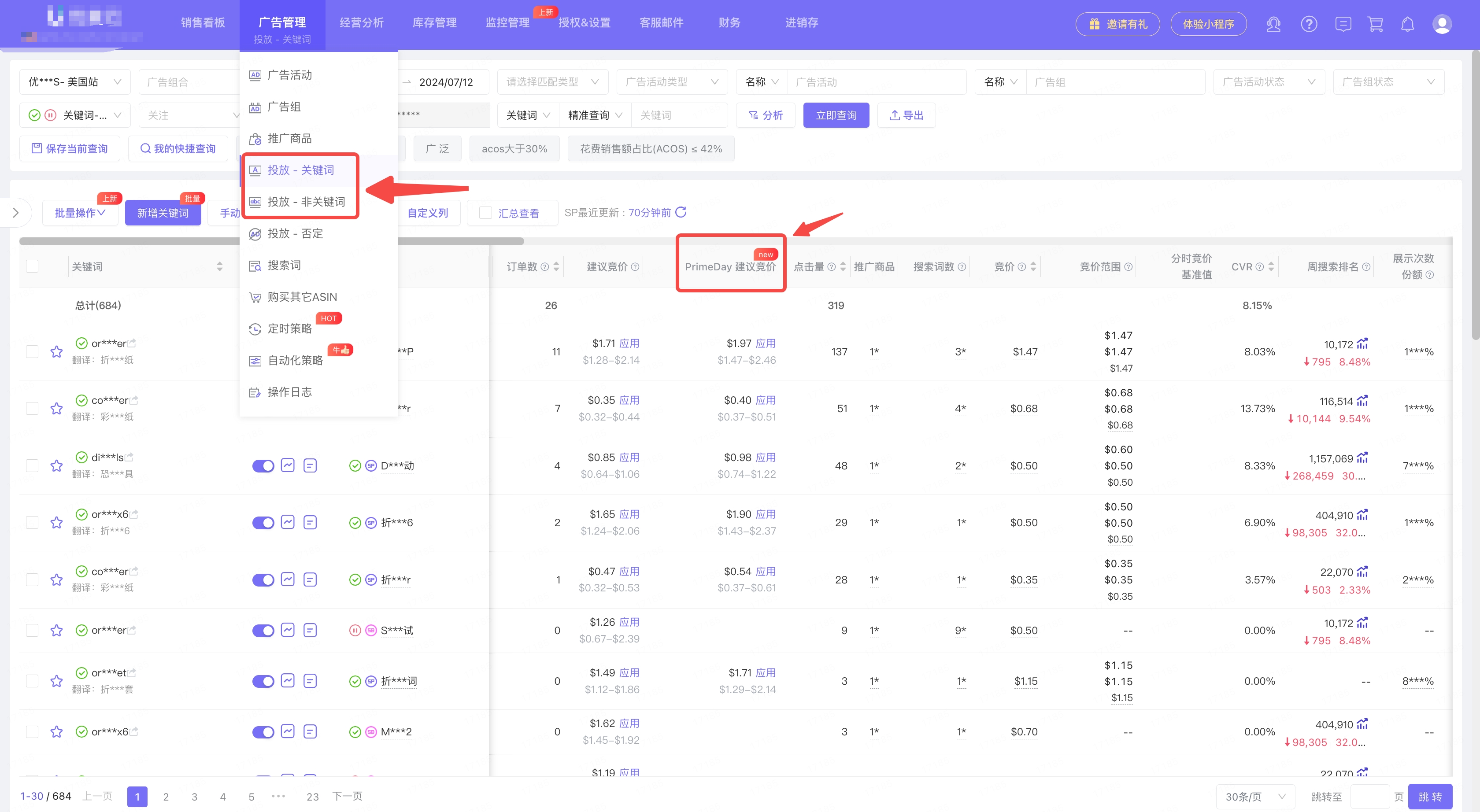The height and width of the screenshot is (812, 1480).
Task: Open trend chart icon in D***动 row
Action: [x=288, y=465]
